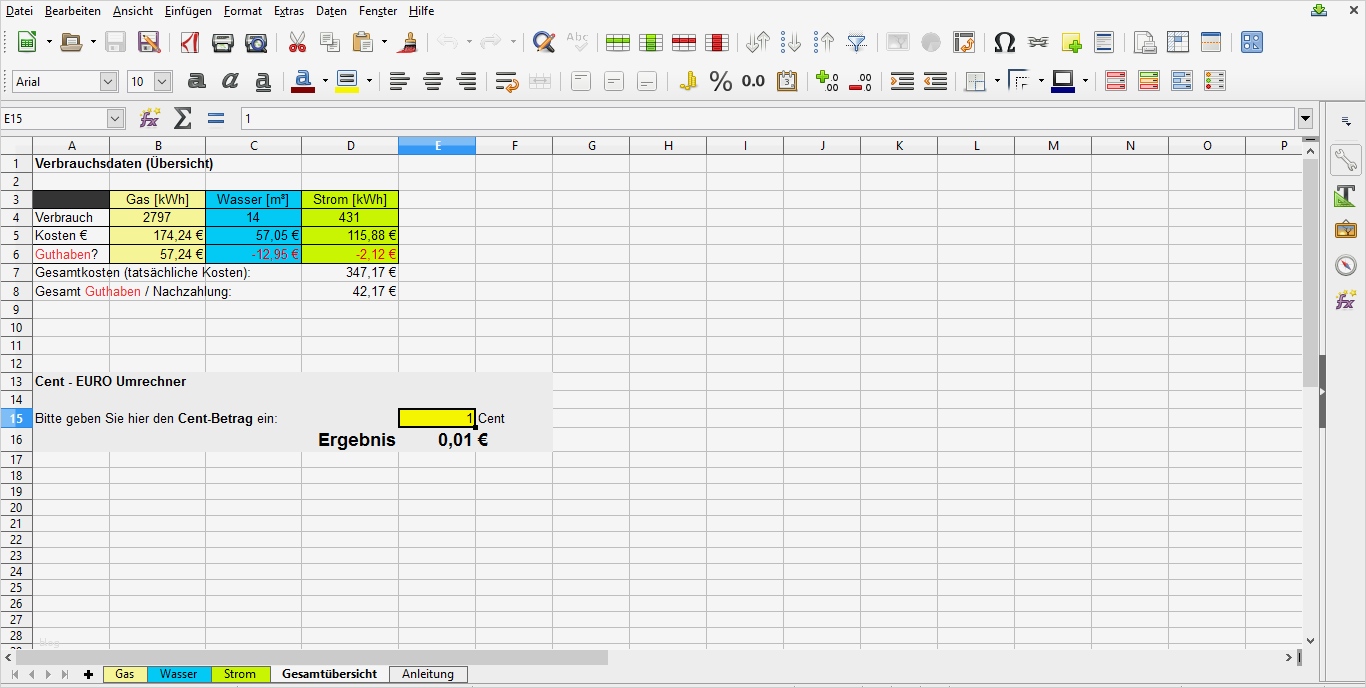Screen dimensions: 1366x688
Task: Toggle wrap text
Action: pyautogui.click(x=507, y=81)
